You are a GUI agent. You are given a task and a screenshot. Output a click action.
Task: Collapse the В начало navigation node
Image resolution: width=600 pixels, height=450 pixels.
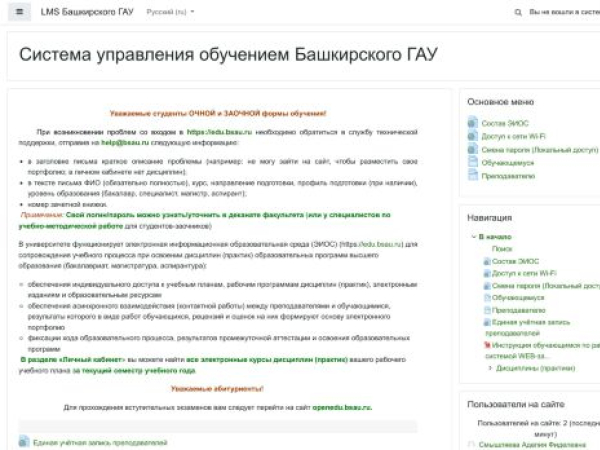(x=480, y=235)
